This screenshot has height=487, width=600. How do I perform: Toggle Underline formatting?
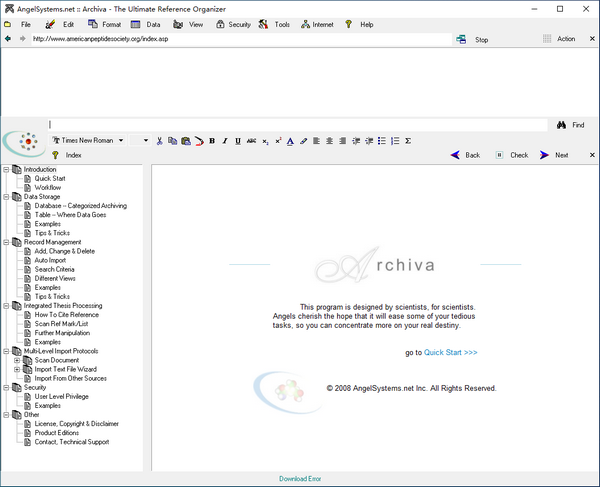click(x=238, y=141)
